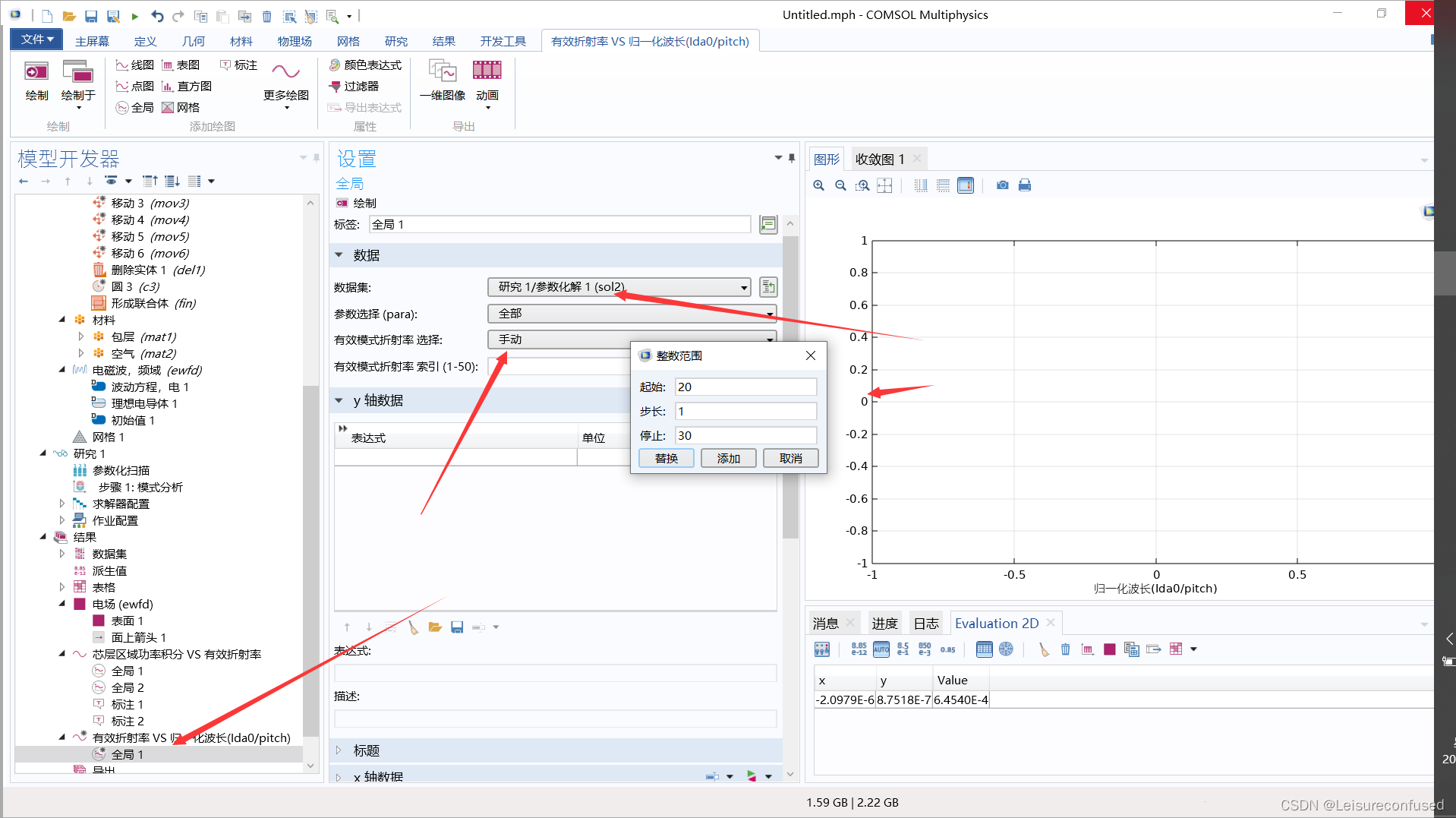The width and height of the screenshot is (1456, 818).
Task: Collapse the y 轴数据 section
Action: 339,400
